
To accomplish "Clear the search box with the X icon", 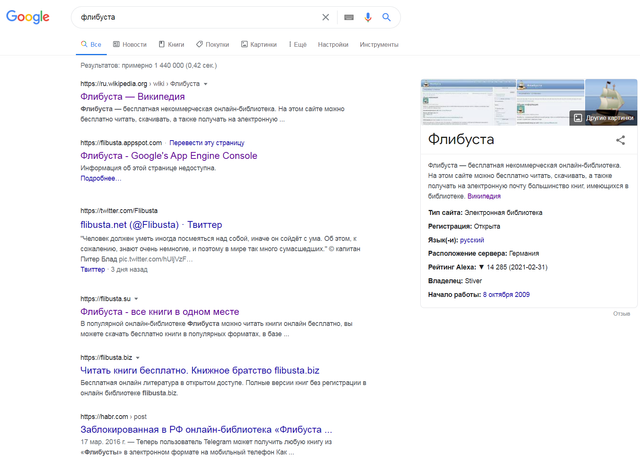I will pyautogui.click(x=325, y=17).
